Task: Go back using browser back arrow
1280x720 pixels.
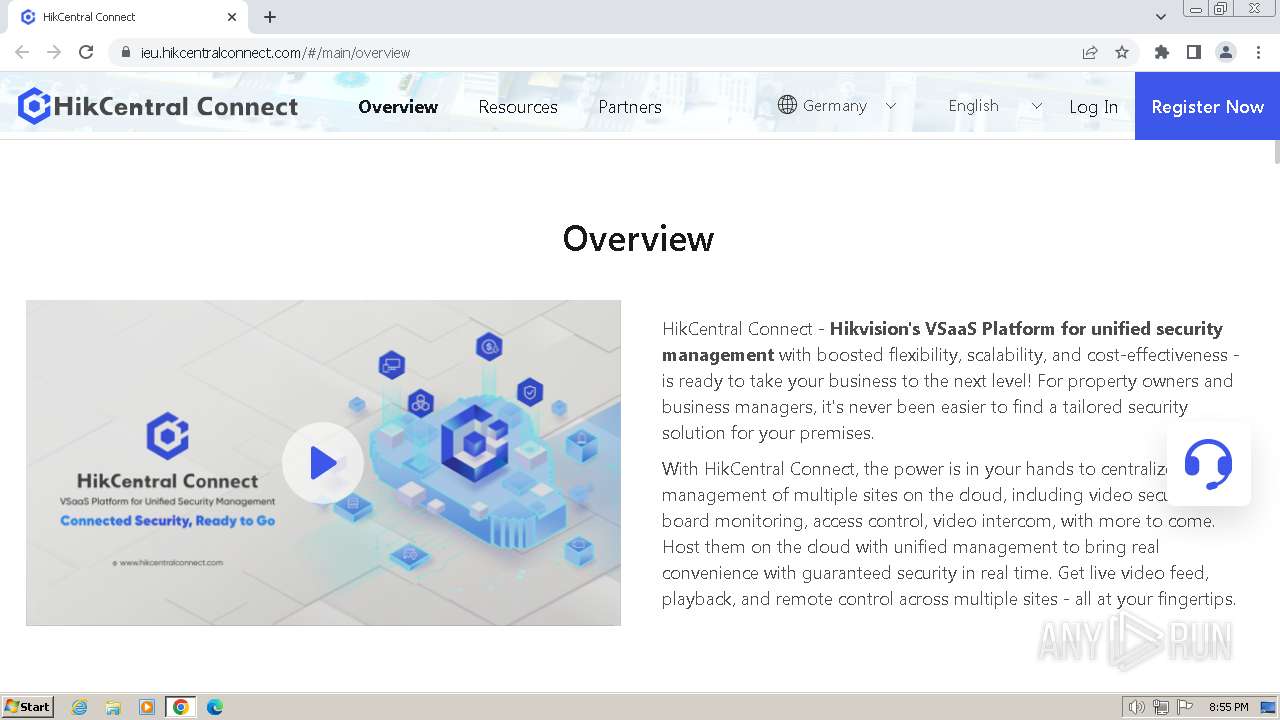Action: tap(22, 52)
